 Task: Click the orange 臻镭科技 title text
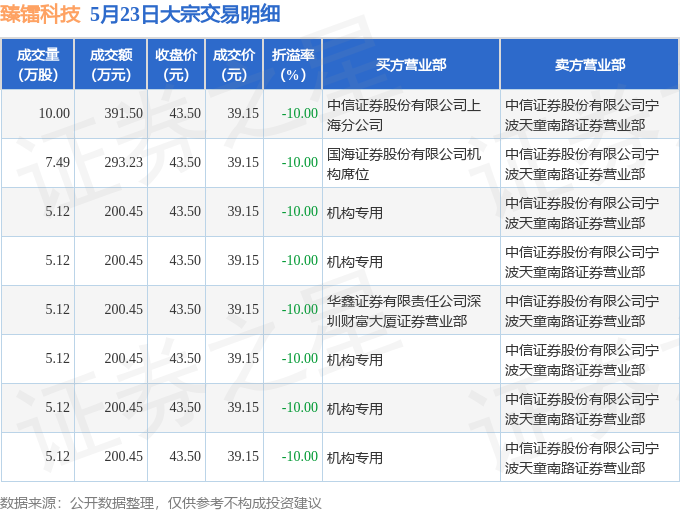(x=40, y=14)
